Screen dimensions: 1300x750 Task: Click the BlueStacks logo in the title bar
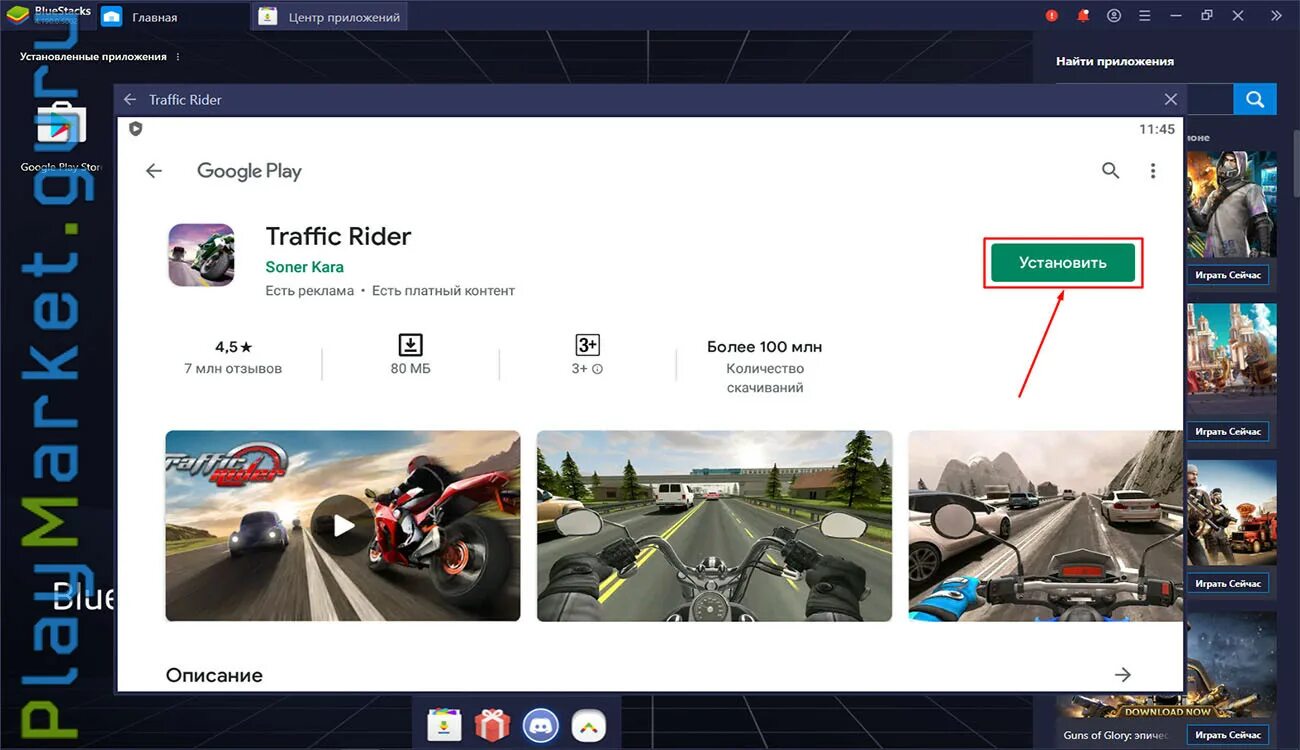(18, 15)
